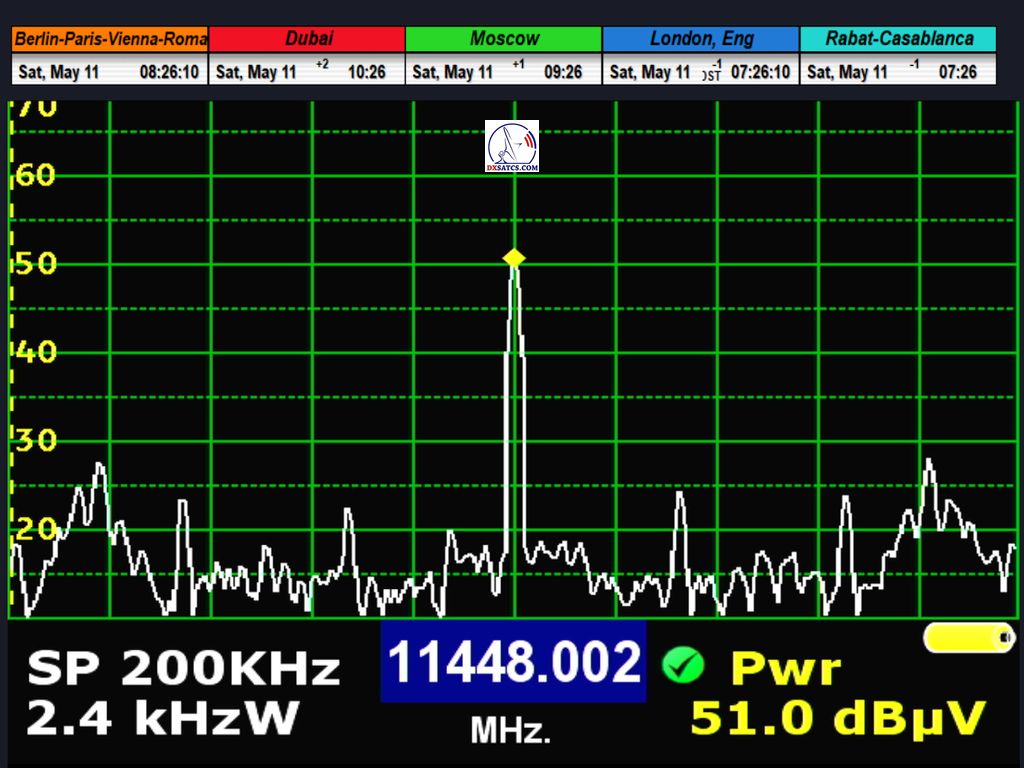The image size is (1024, 768).
Task: Click the 11448.002 frequency field
Action: tap(513, 662)
